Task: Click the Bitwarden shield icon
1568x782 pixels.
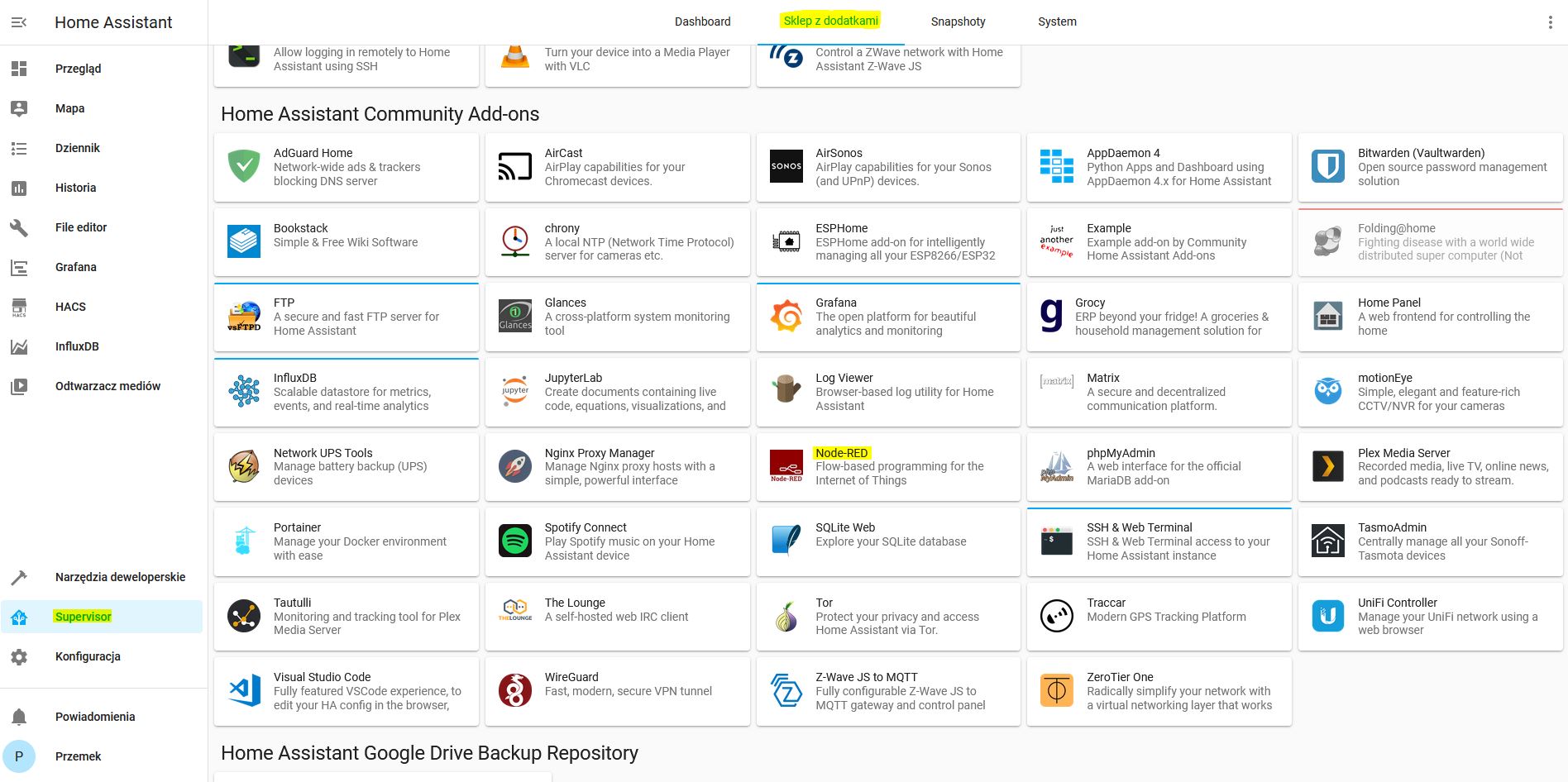Action: coord(1327,167)
